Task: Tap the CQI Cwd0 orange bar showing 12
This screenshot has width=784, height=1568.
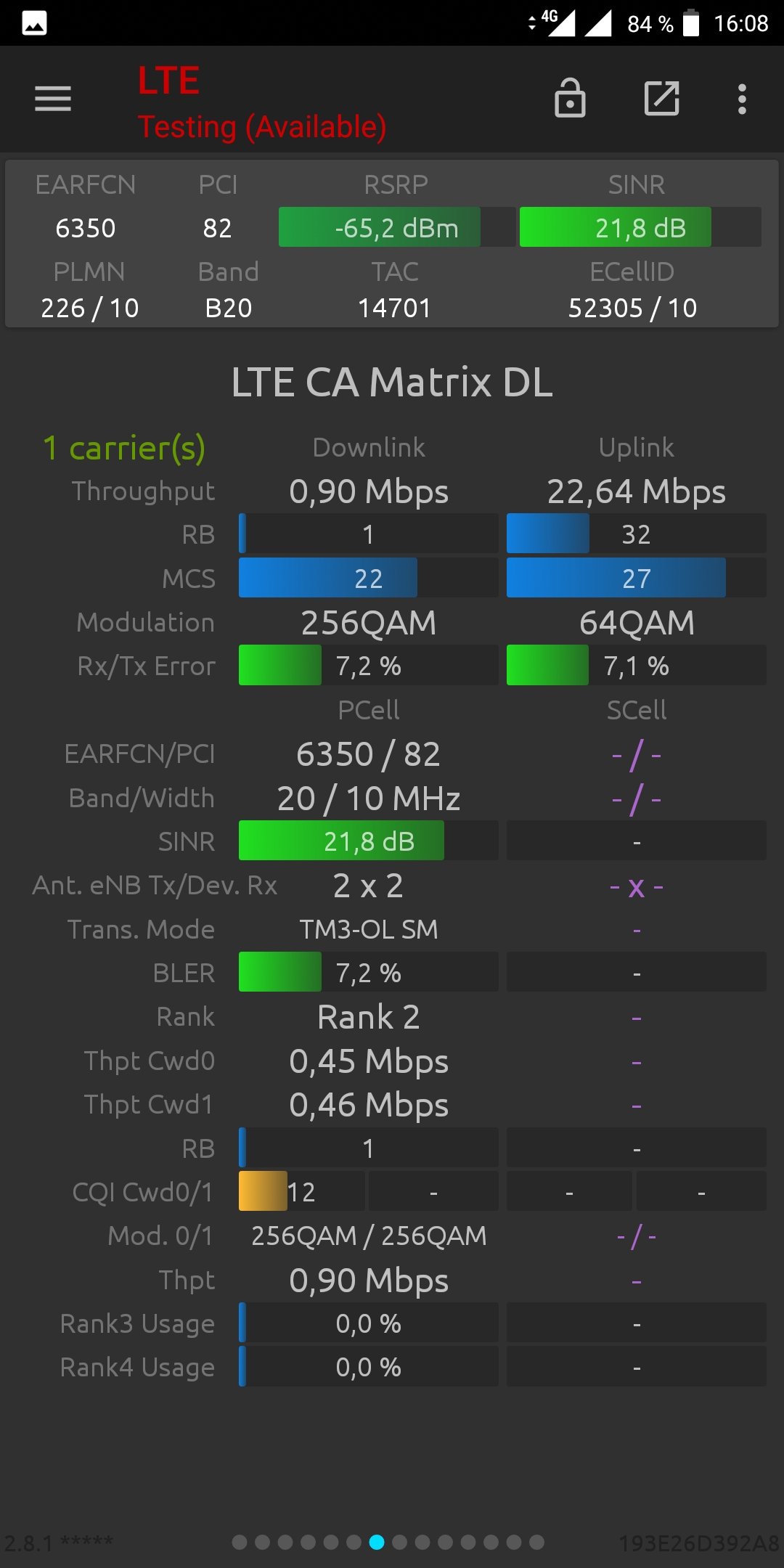Action: coord(302,1191)
